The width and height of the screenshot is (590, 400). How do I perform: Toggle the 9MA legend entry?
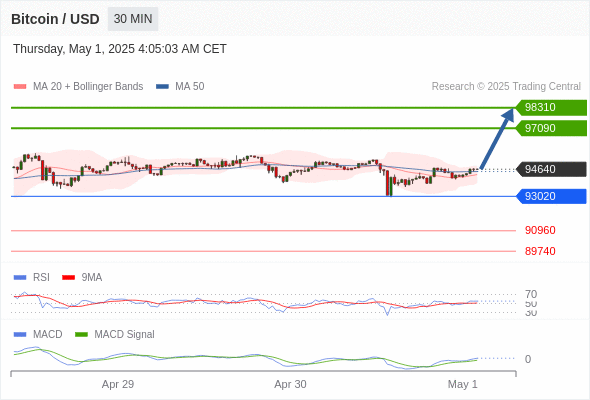click(82, 277)
